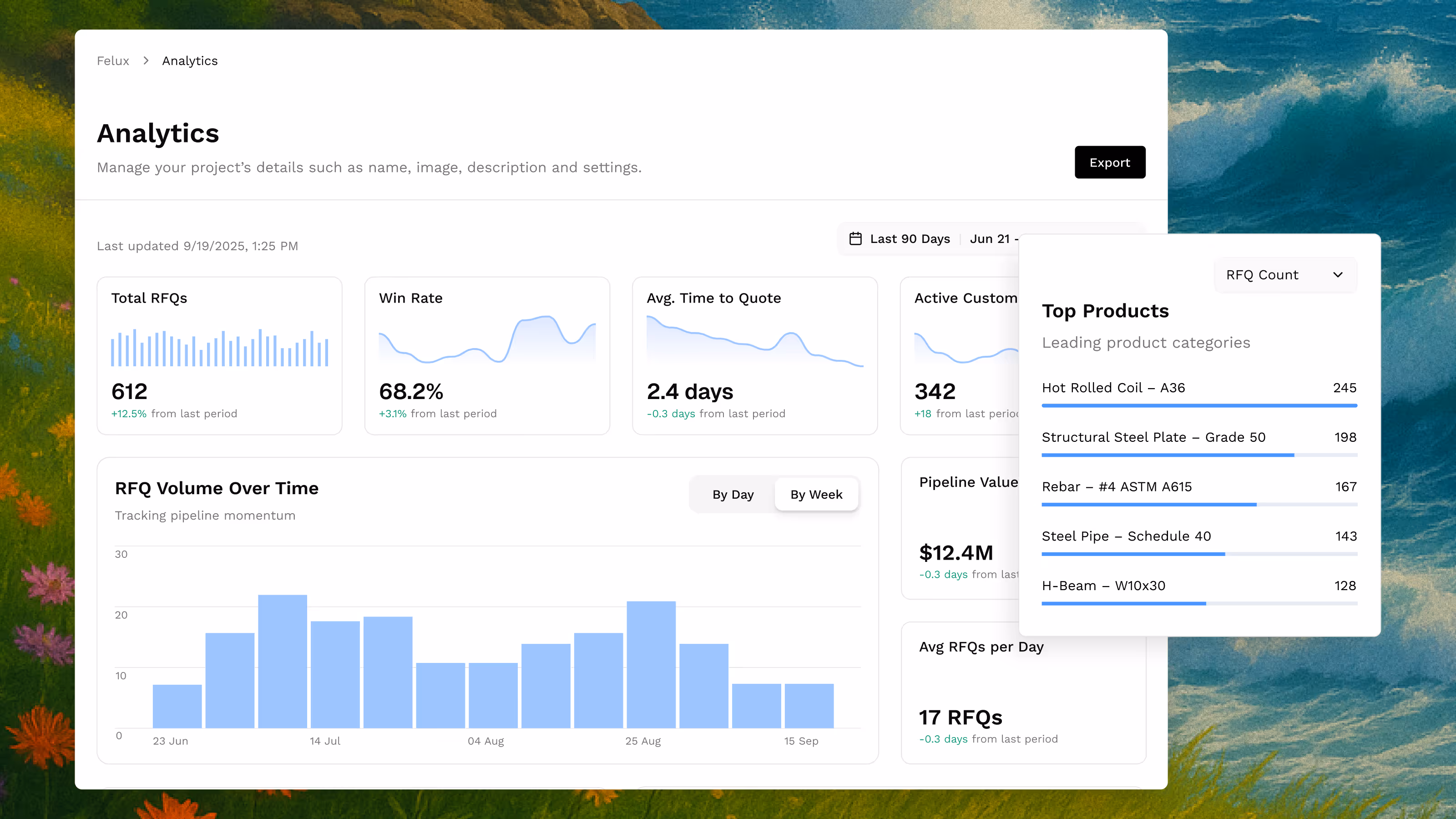Click Hot Rolled Coil – A36 progress bar

coord(1199,405)
